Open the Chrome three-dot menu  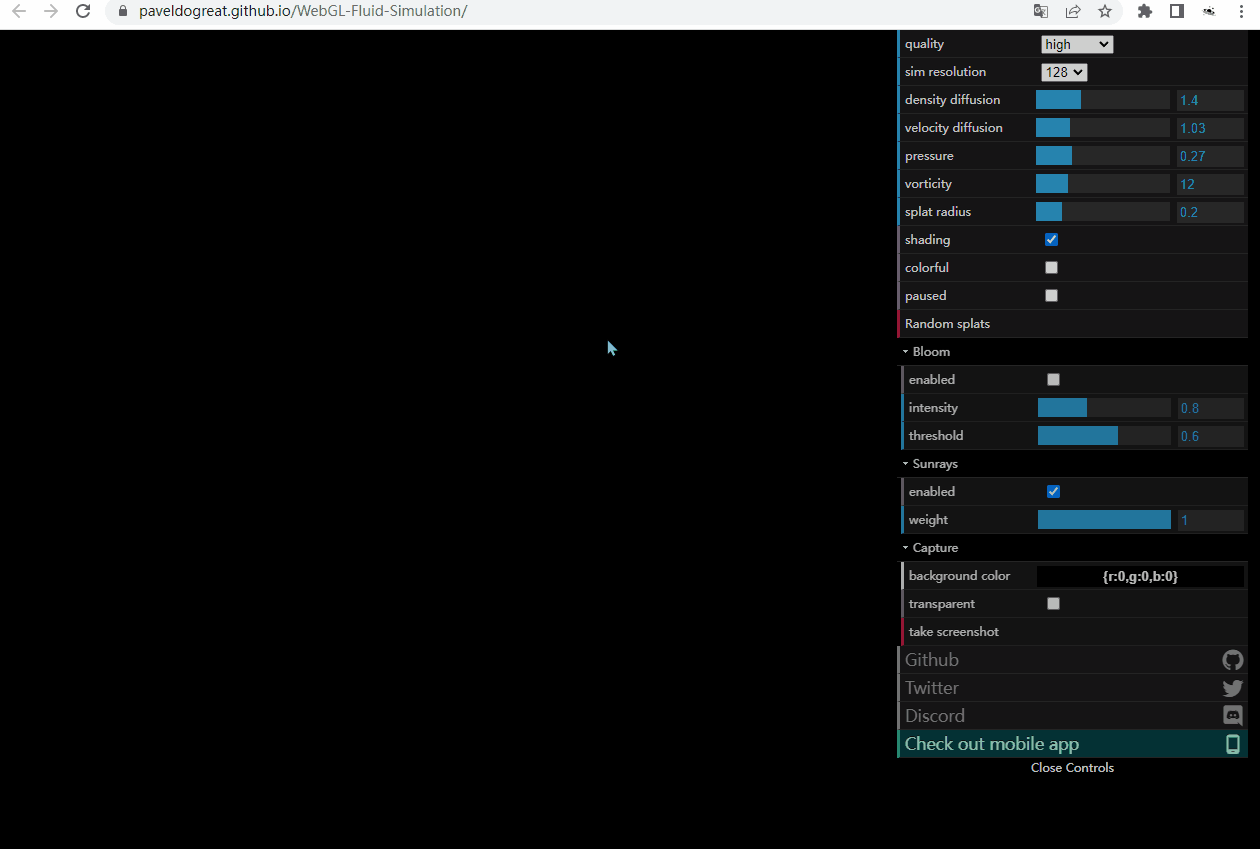point(1241,11)
